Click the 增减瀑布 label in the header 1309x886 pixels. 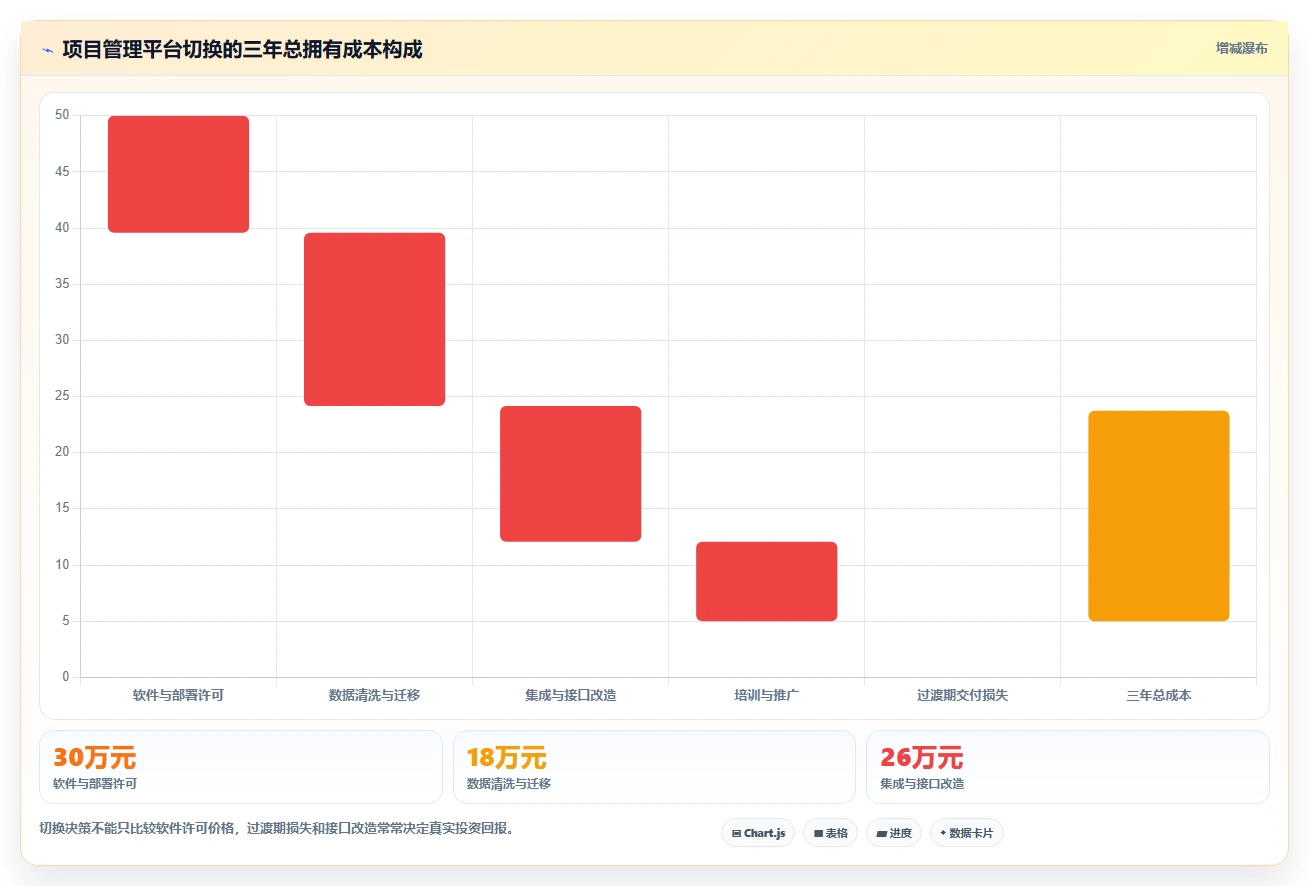[1241, 48]
